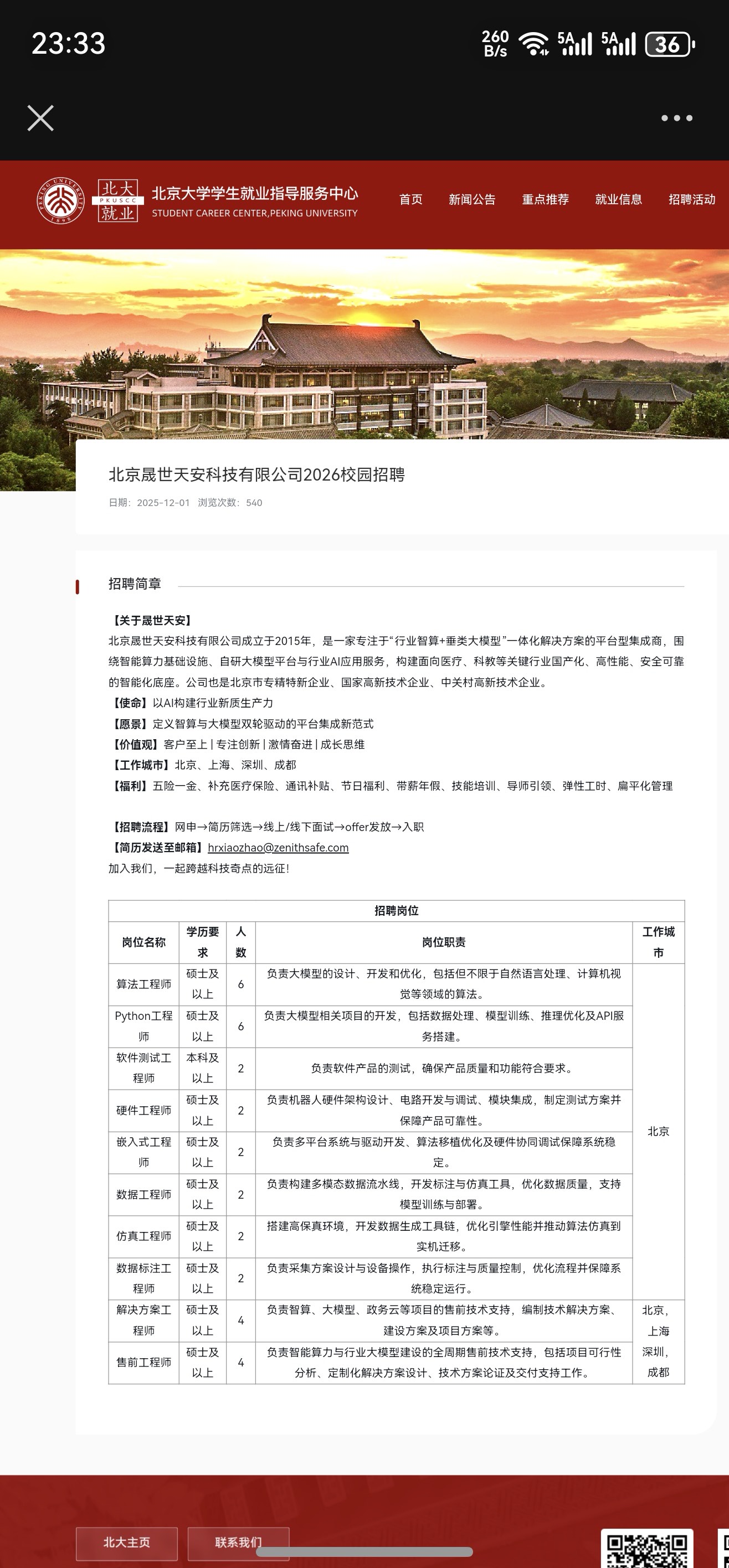Click the 解决方案工程师 table cell

pyautogui.click(x=143, y=1321)
